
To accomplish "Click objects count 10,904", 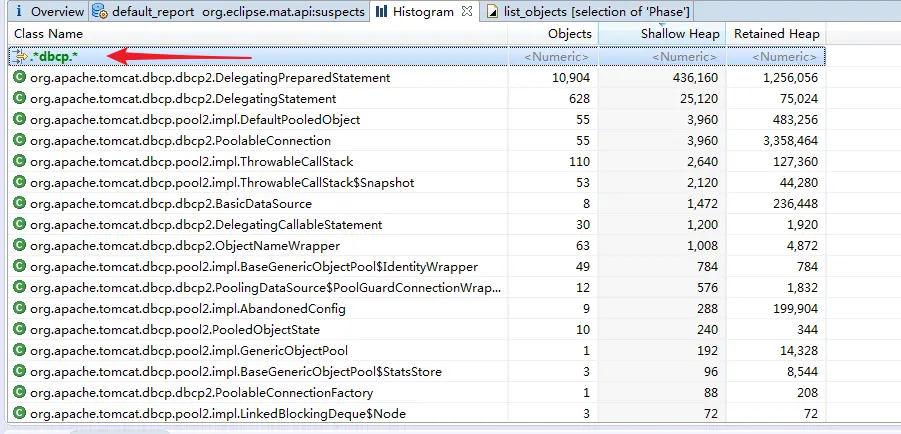I will point(571,78).
